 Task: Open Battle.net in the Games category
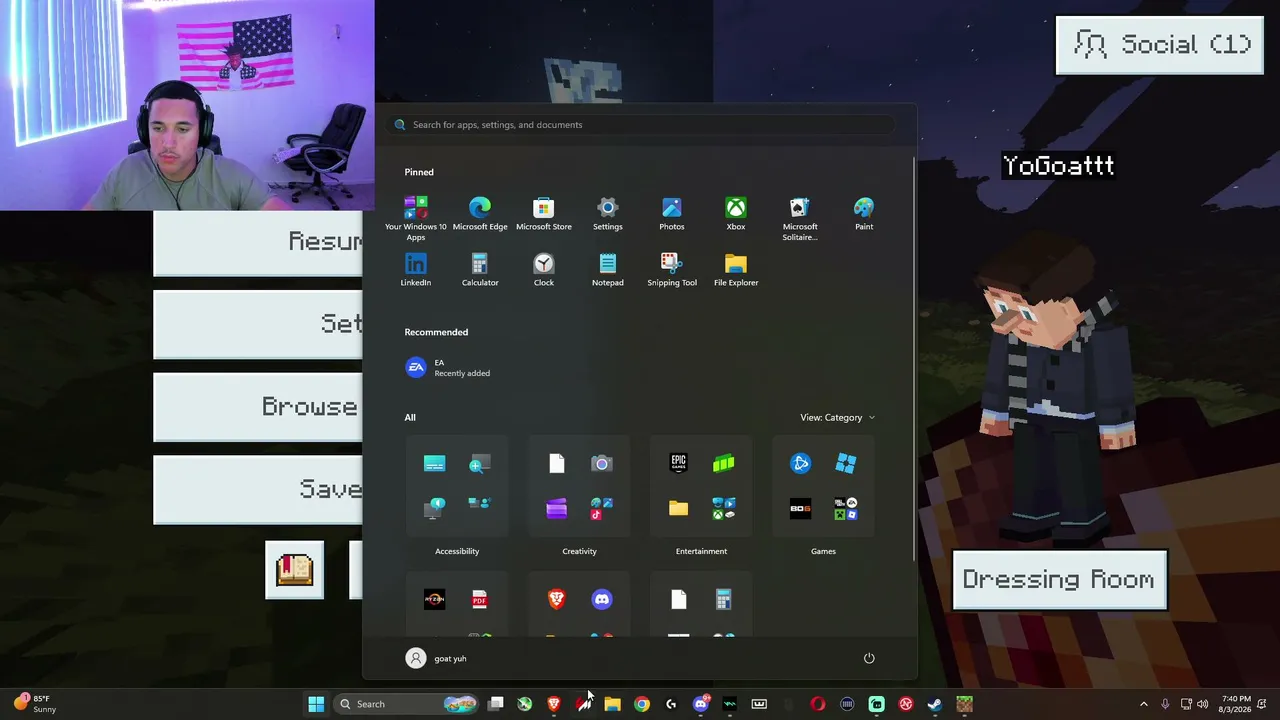[801, 463]
